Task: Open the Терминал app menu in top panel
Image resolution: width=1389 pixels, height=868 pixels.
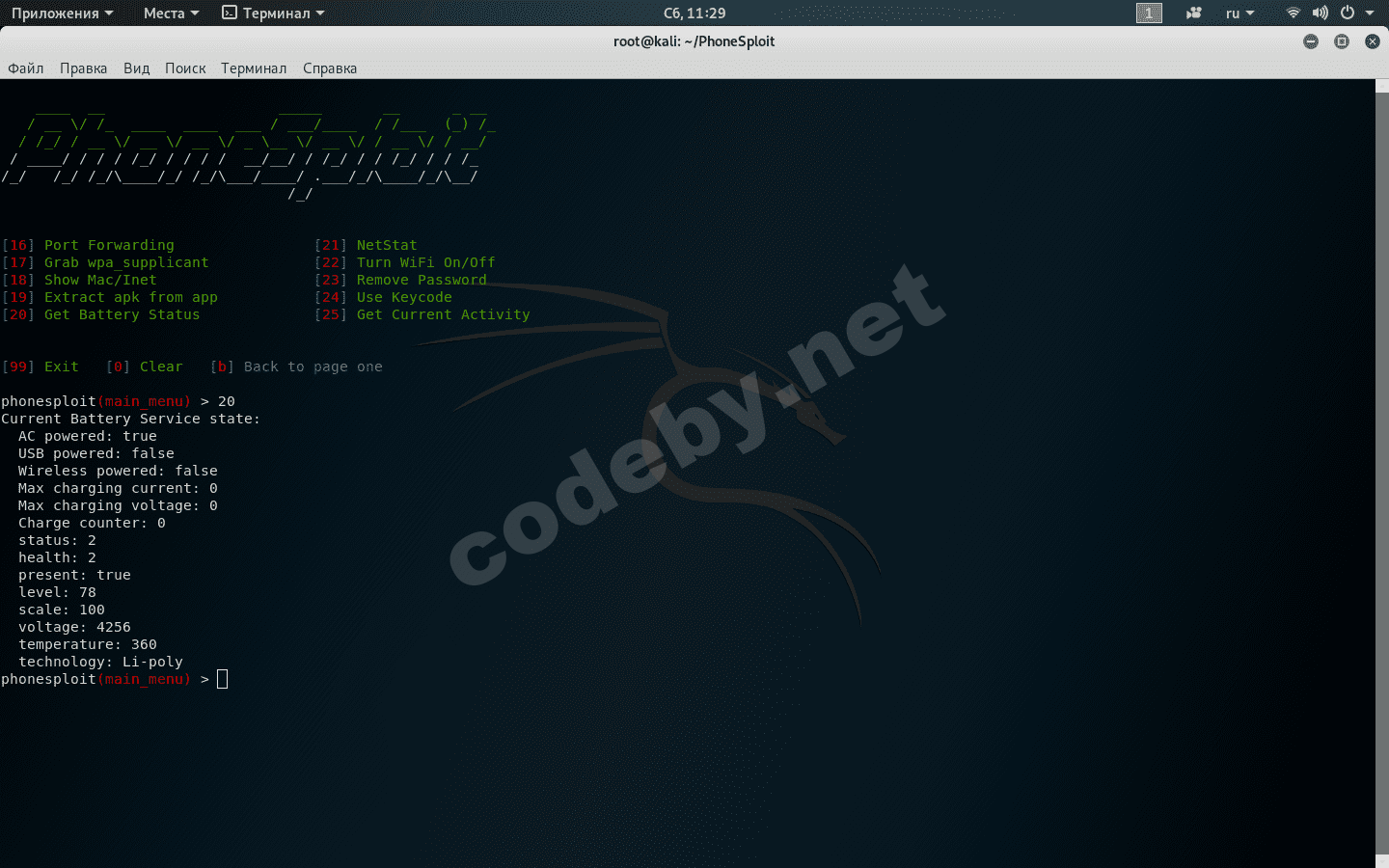Action: (273, 14)
